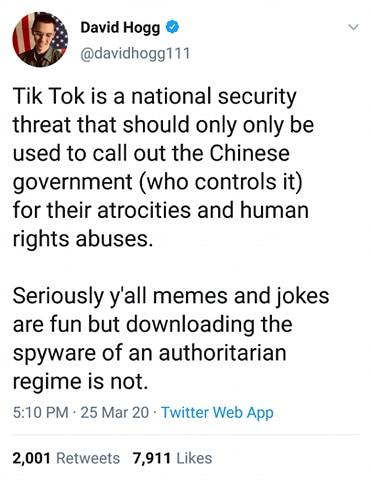The height and width of the screenshot is (480, 371).
Task: Click the American flag in avatar
Action: coord(23,33)
